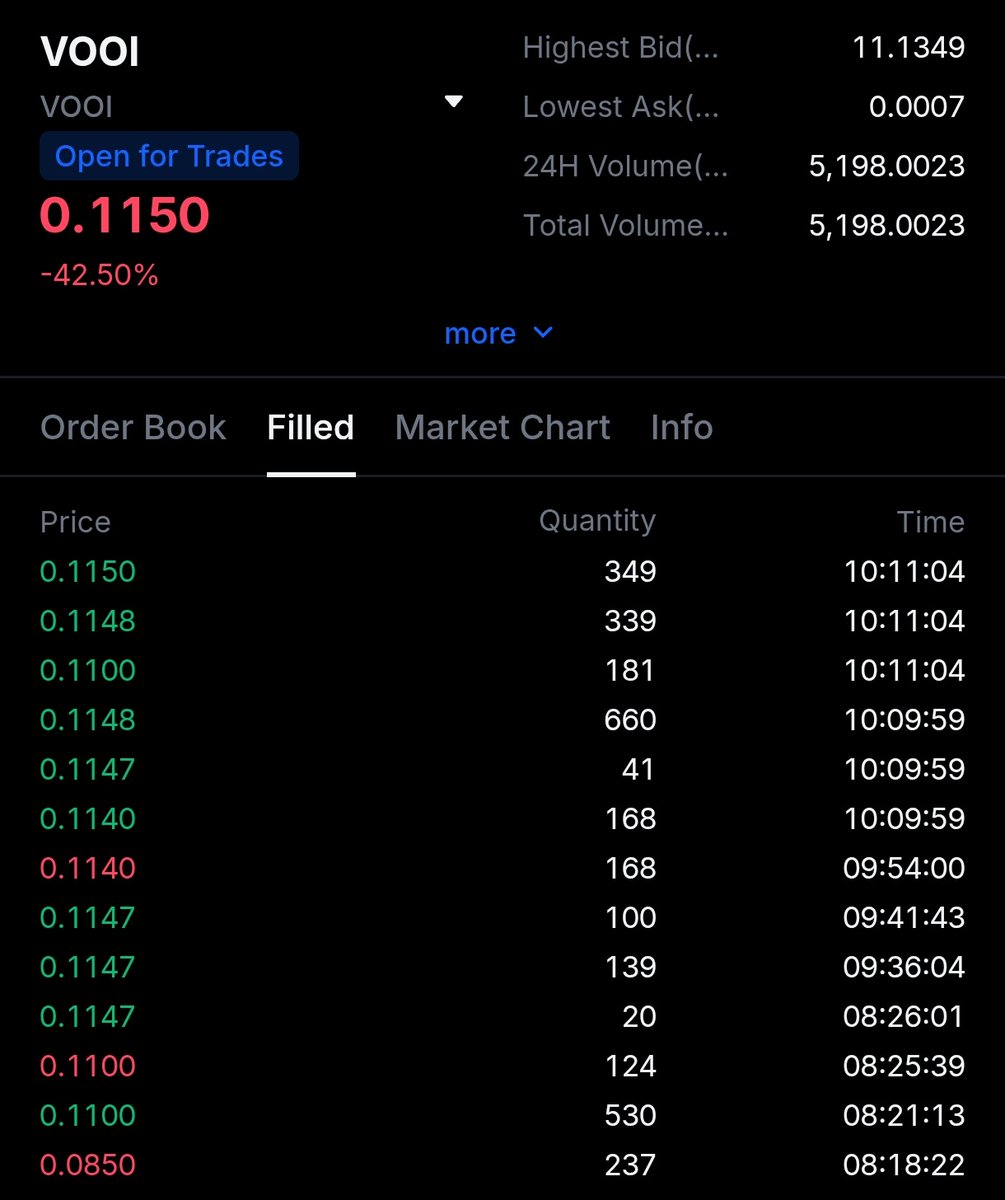The width and height of the screenshot is (1005, 1200).
Task: Click the Lowest Ask value 0.0007
Action: (x=916, y=106)
